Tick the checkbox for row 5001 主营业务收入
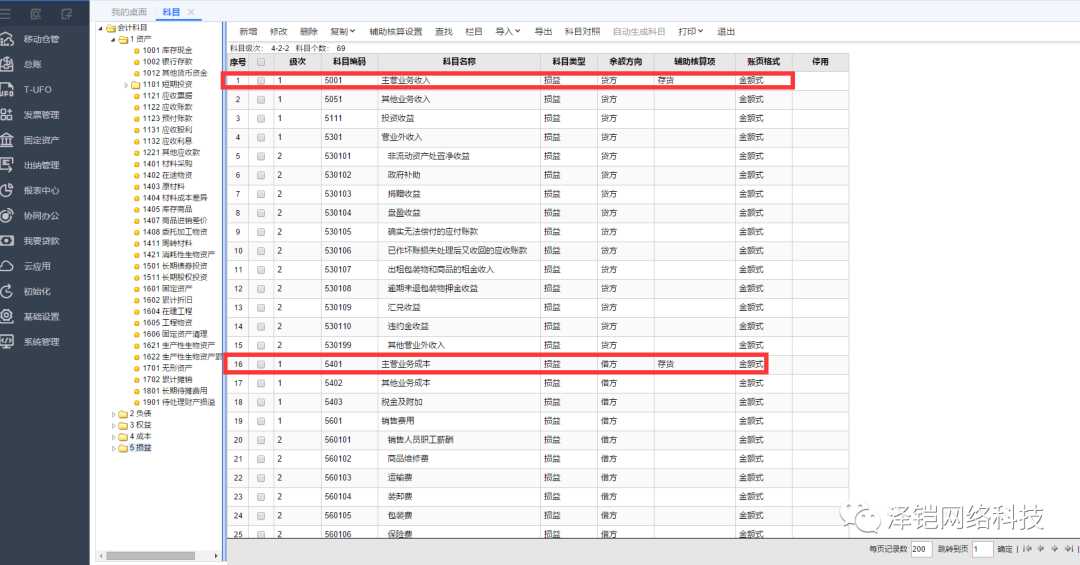This screenshot has width=1080, height=565. [261, 80]
